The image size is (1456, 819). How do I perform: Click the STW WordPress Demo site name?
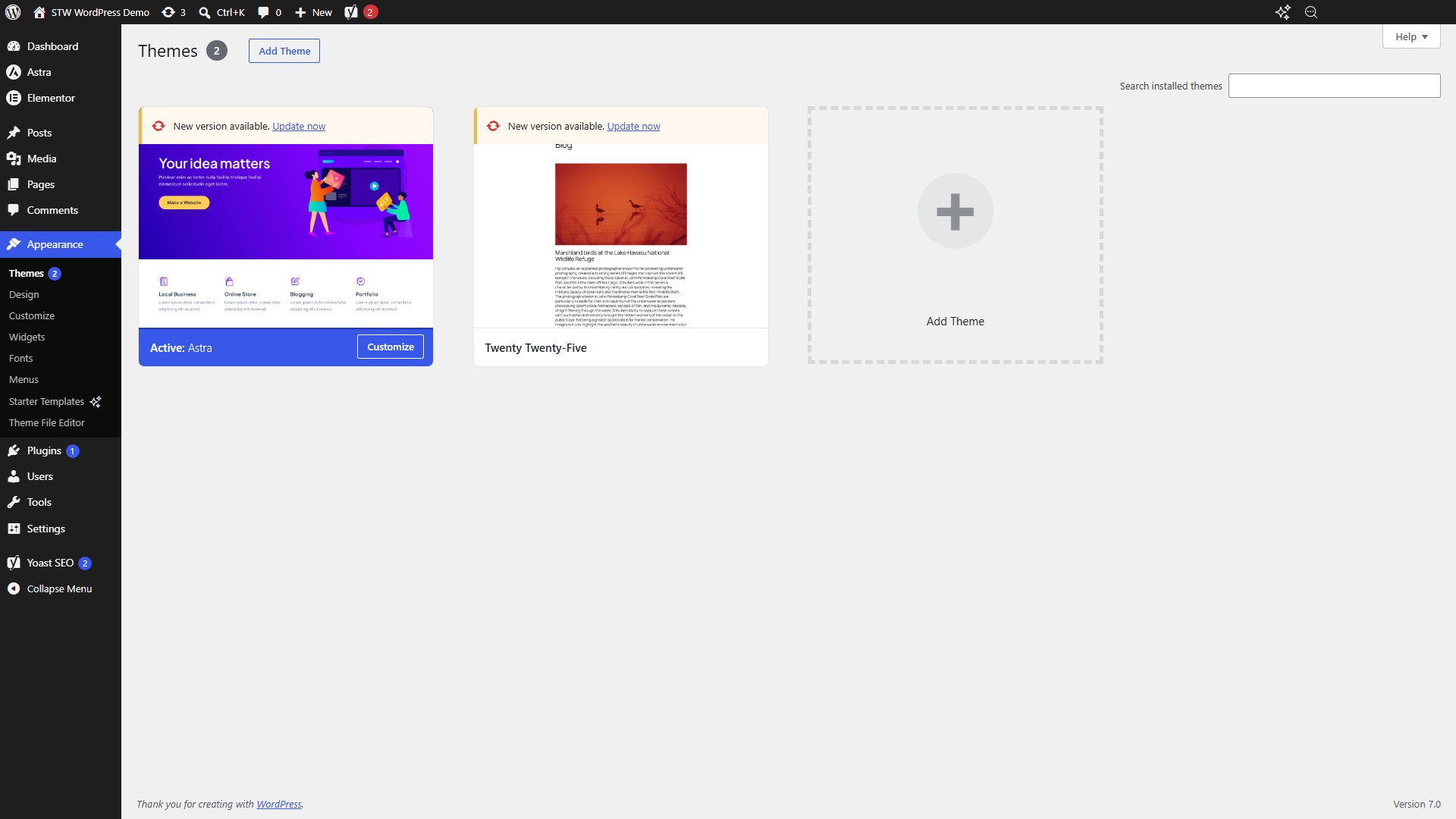click(x=100, y=12)
